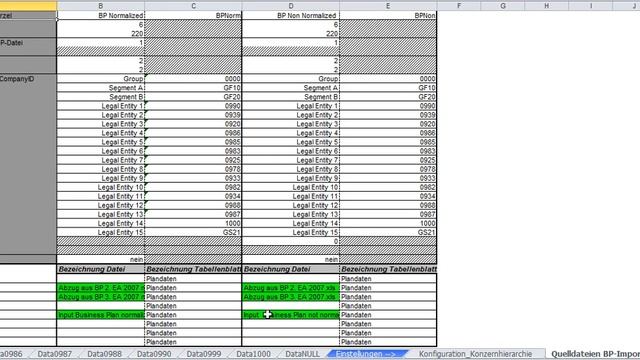
Task: Select 'Legal Entity 15' in column D
Action: tap(291, 232)
